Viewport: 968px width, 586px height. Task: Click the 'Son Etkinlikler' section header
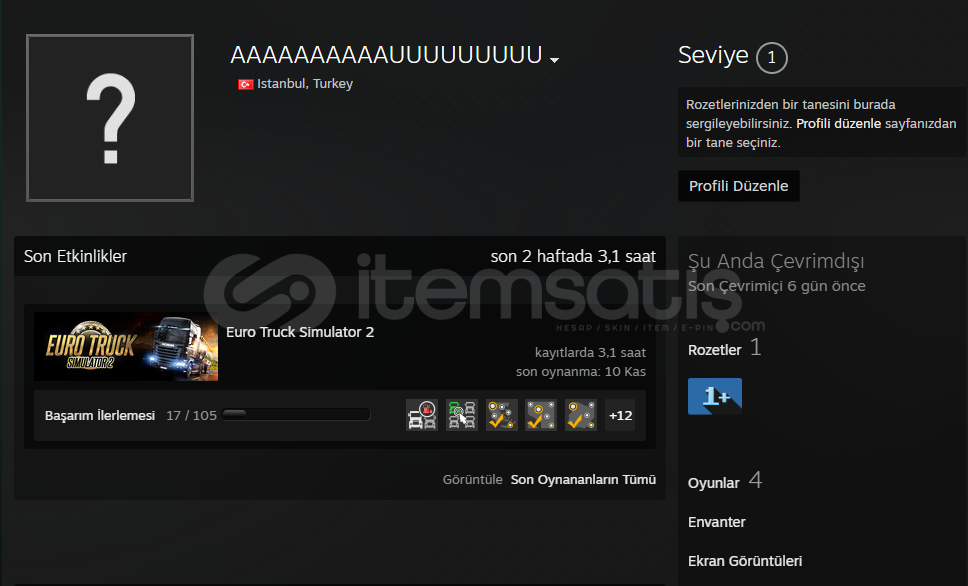(x=75, y=256)
